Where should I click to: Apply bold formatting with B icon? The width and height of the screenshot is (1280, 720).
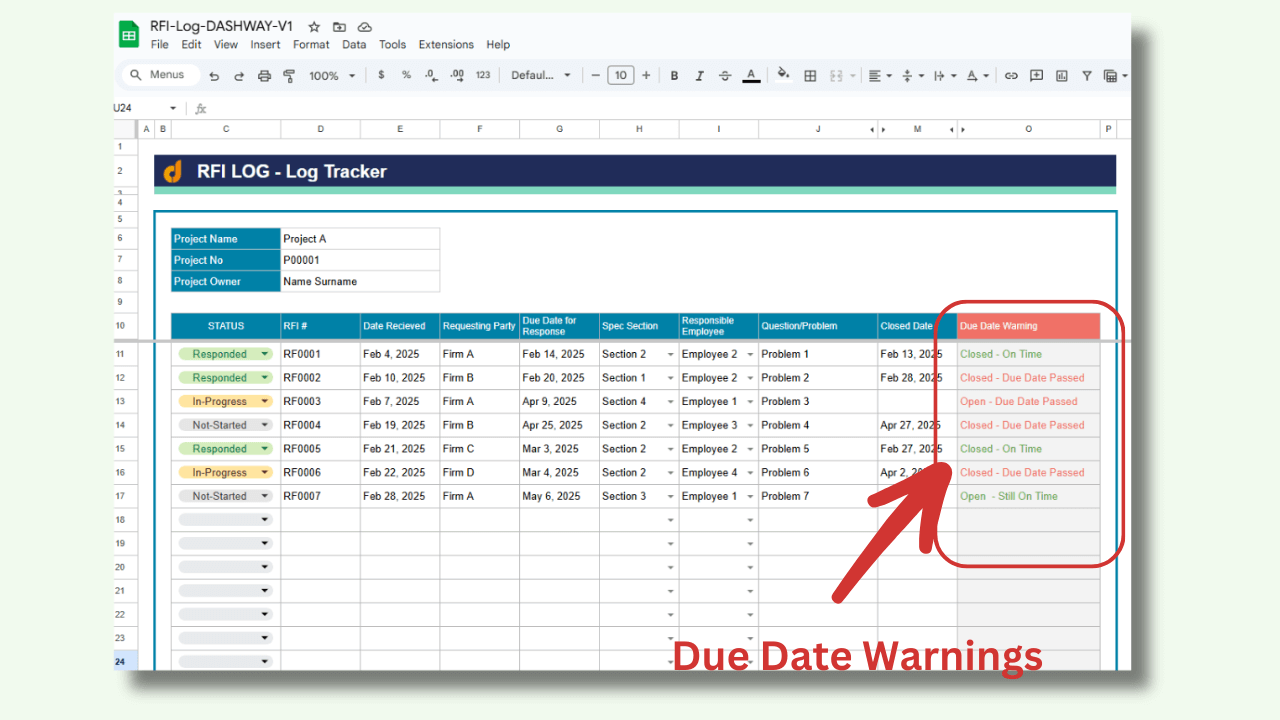pyautogui.click(x=674, y=76)
